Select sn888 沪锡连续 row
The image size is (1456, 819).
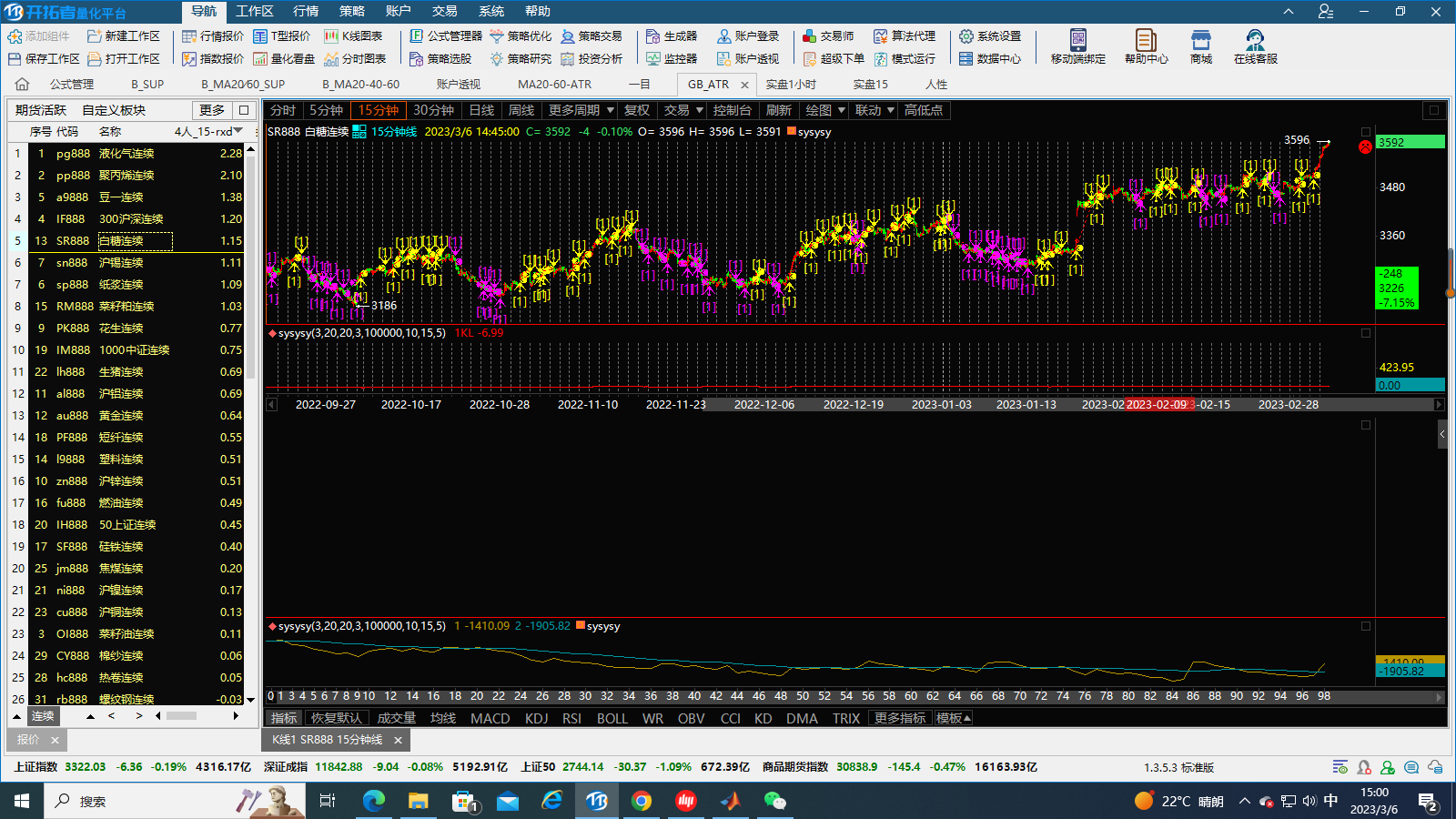click(127, 262)
